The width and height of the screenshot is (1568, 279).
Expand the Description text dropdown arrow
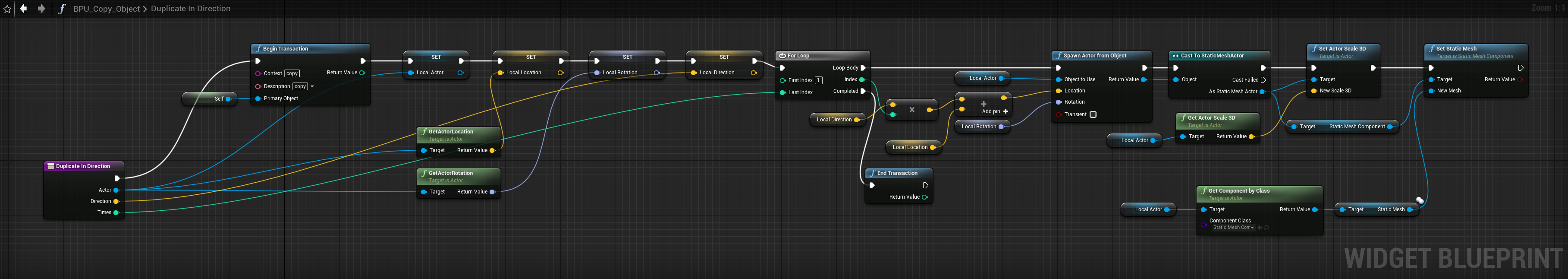click(312, 86)
